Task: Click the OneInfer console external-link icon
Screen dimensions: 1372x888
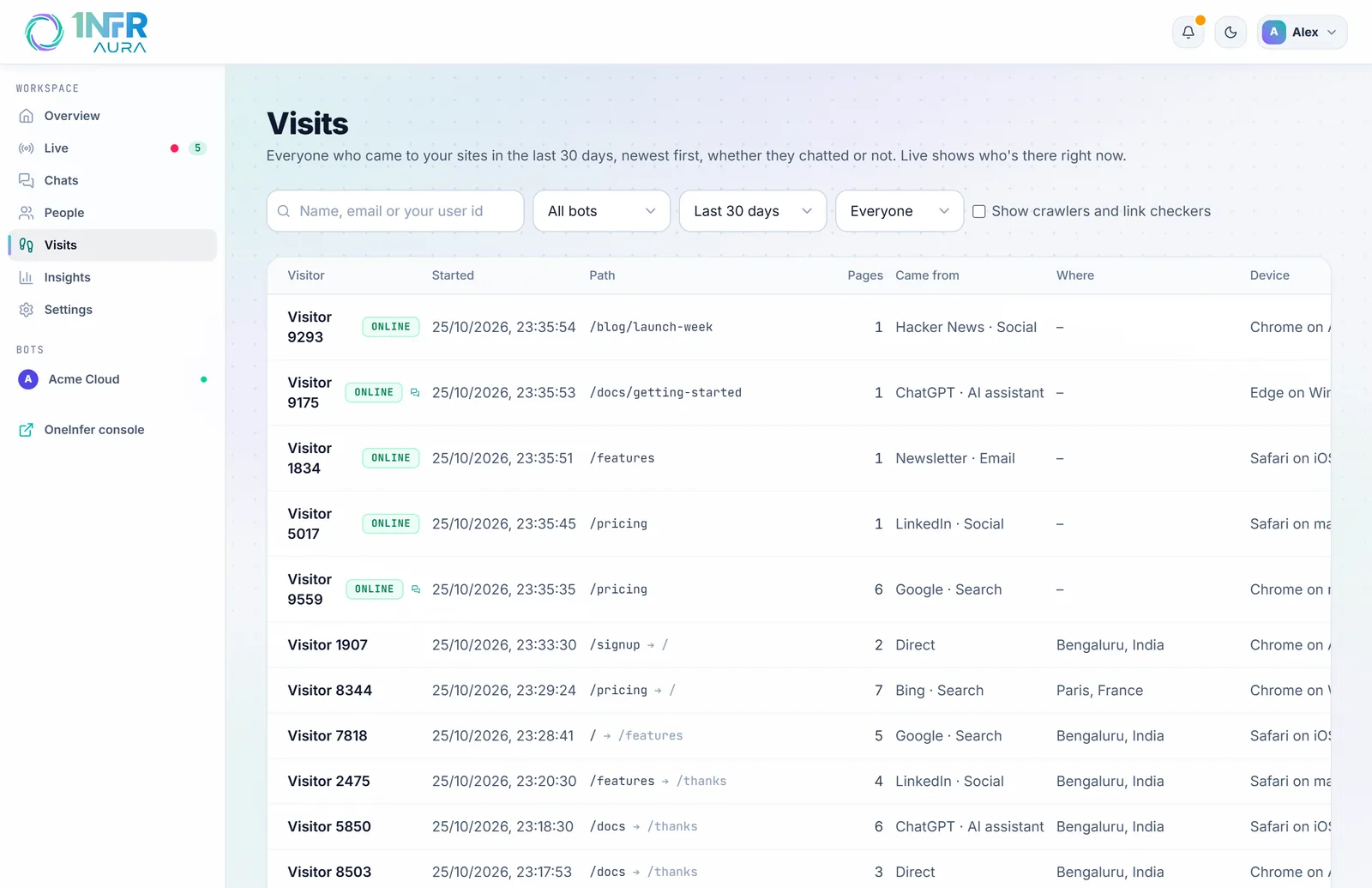Action: coord(27,430)
